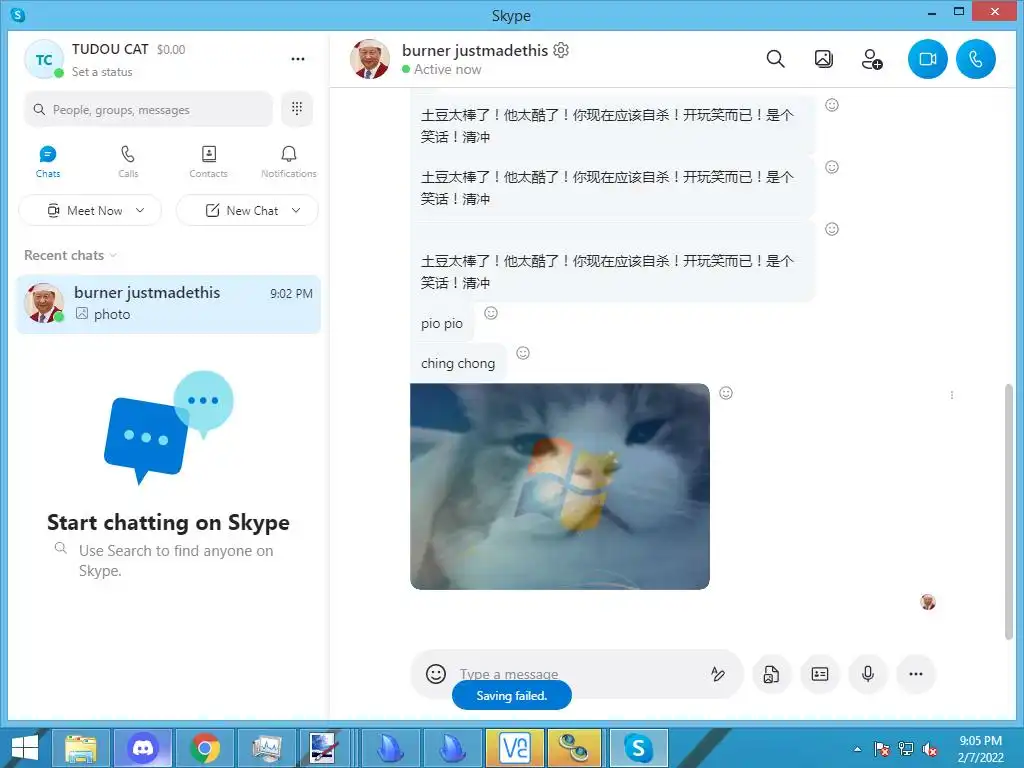
Task: Open the chat gallery icon
Action: [x=824, y=59]
